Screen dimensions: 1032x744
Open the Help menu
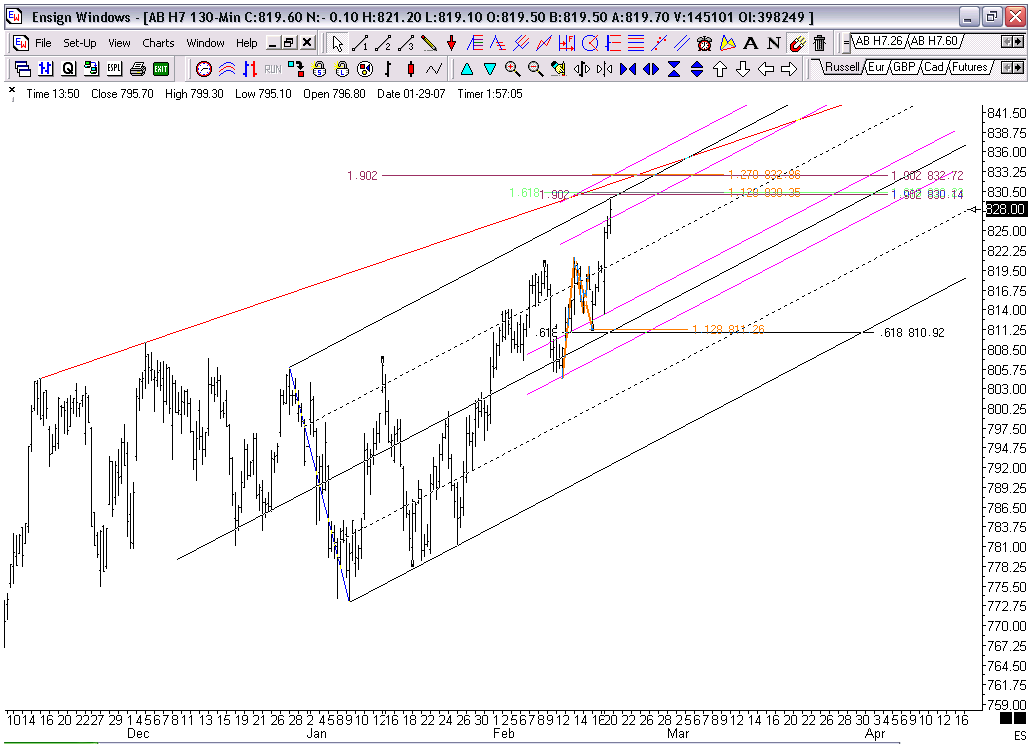247,43
